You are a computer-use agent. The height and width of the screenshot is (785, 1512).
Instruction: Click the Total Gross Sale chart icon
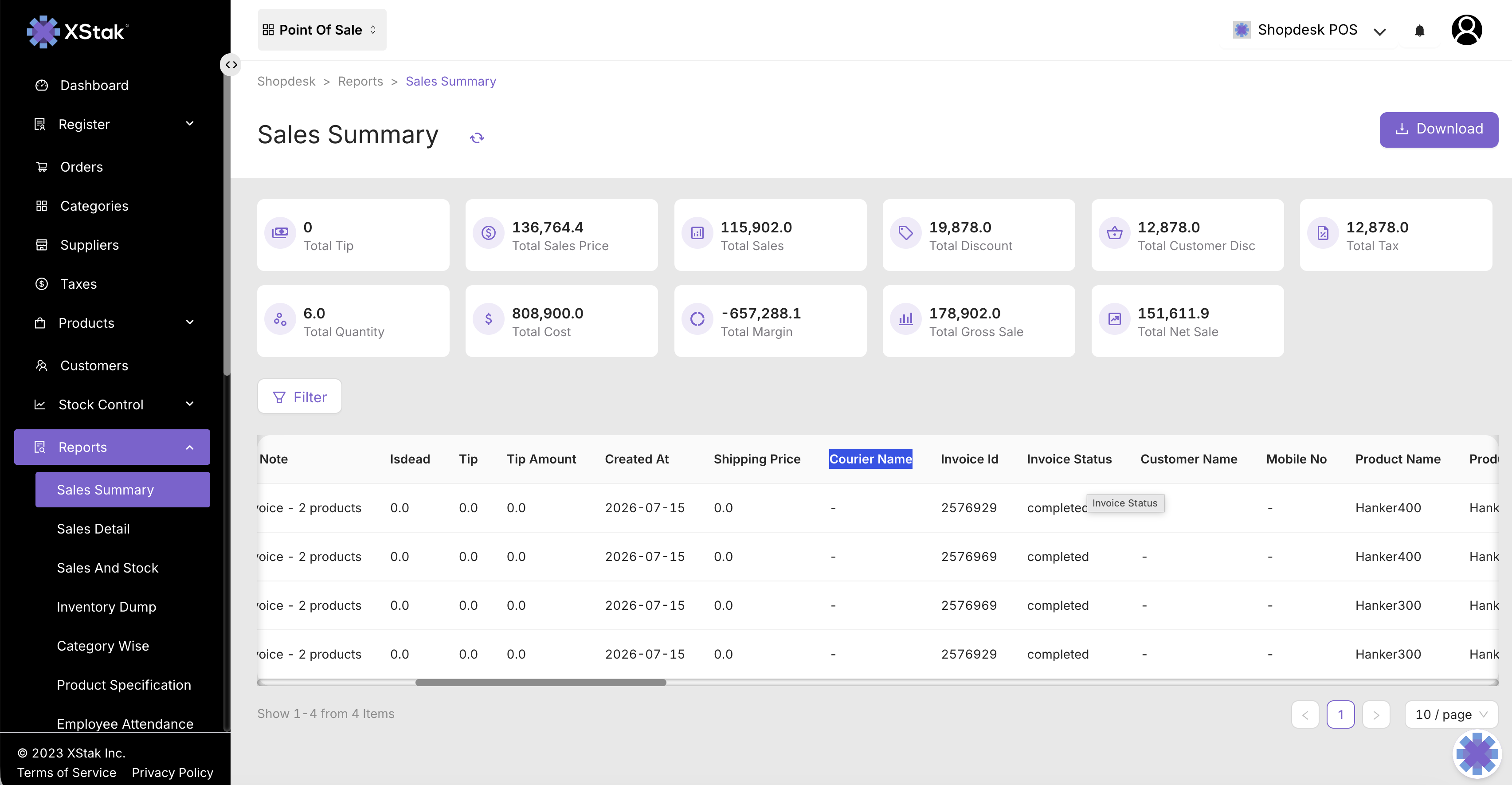[x=906, y=319]
